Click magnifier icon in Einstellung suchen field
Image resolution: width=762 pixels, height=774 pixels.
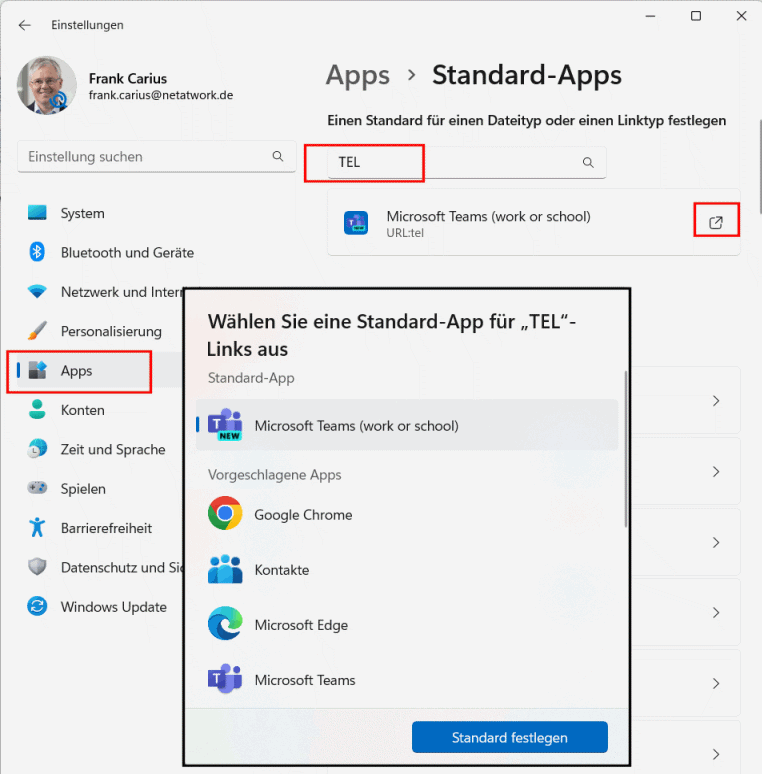[278, 156]
